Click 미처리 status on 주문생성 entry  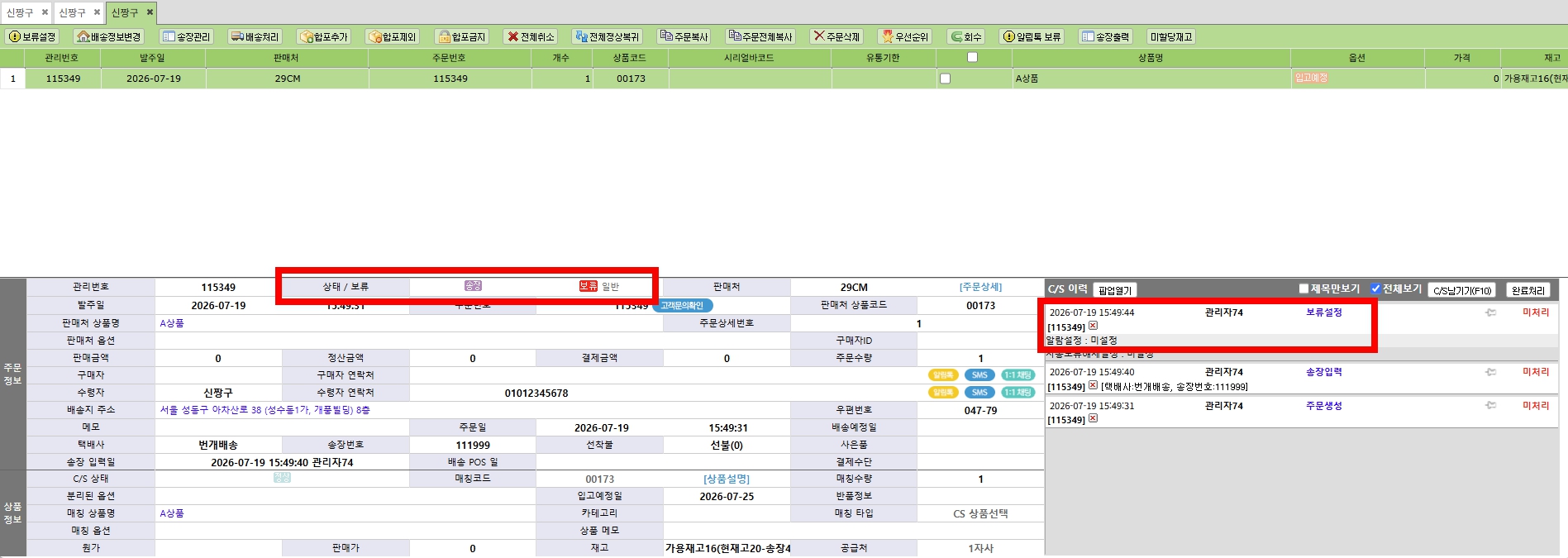[x=1536, y=406]
